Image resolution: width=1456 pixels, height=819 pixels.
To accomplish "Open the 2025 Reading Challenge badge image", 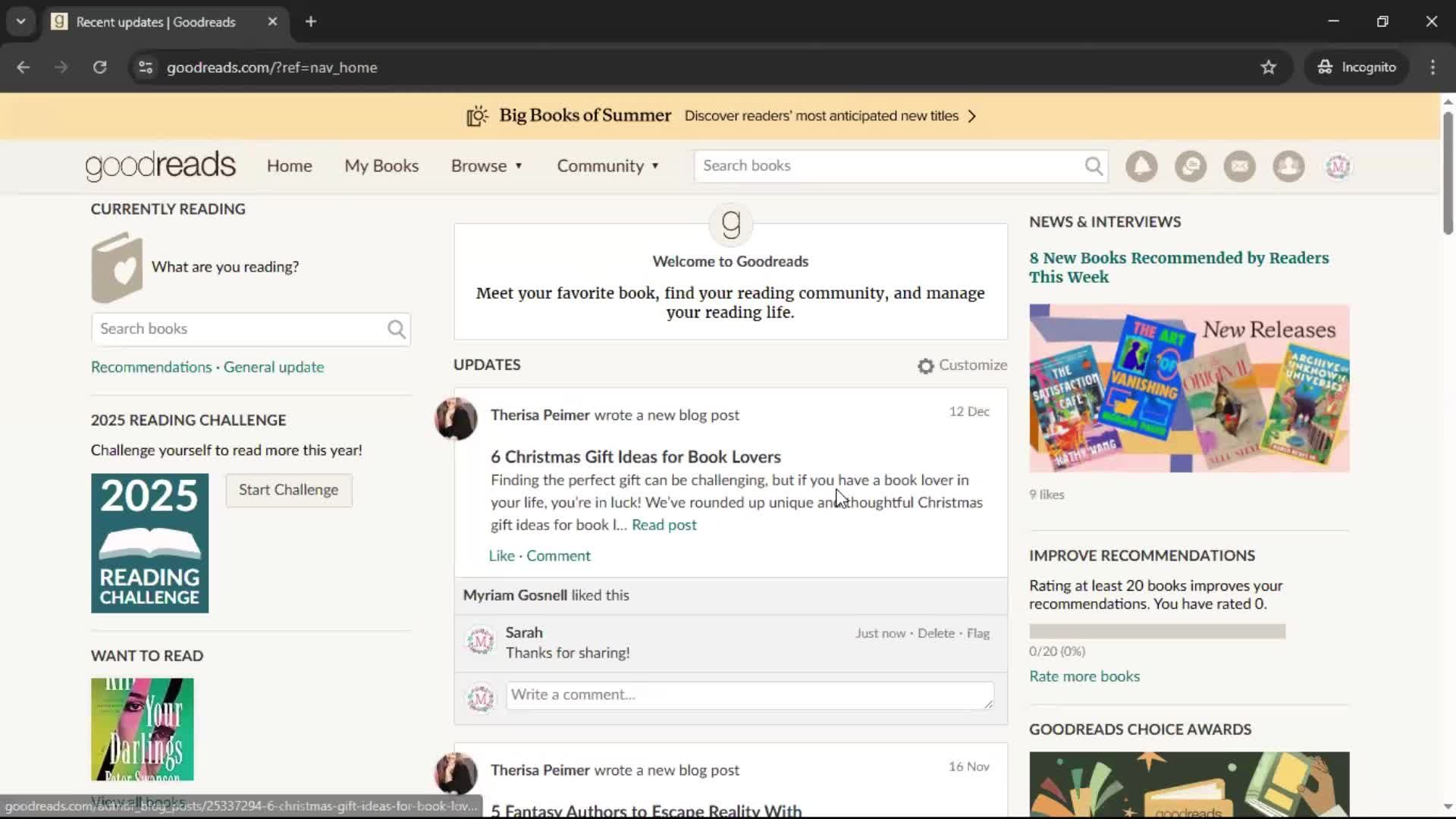I will [x=150, y=543].
